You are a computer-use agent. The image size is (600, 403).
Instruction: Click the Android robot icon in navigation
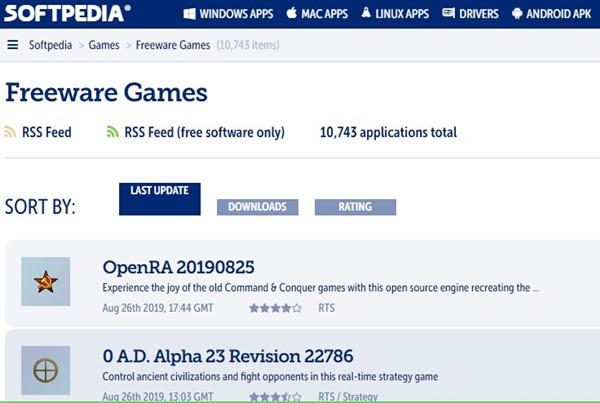[x=517, y=14]
